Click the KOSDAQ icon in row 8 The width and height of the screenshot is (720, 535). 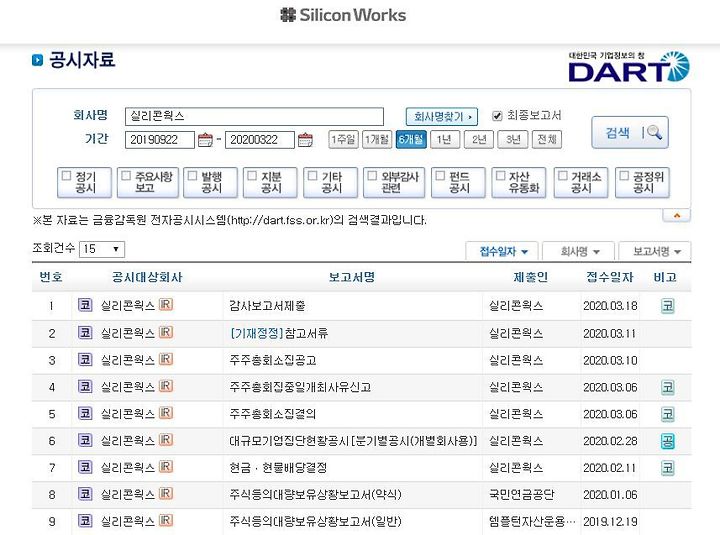point(85,494)
